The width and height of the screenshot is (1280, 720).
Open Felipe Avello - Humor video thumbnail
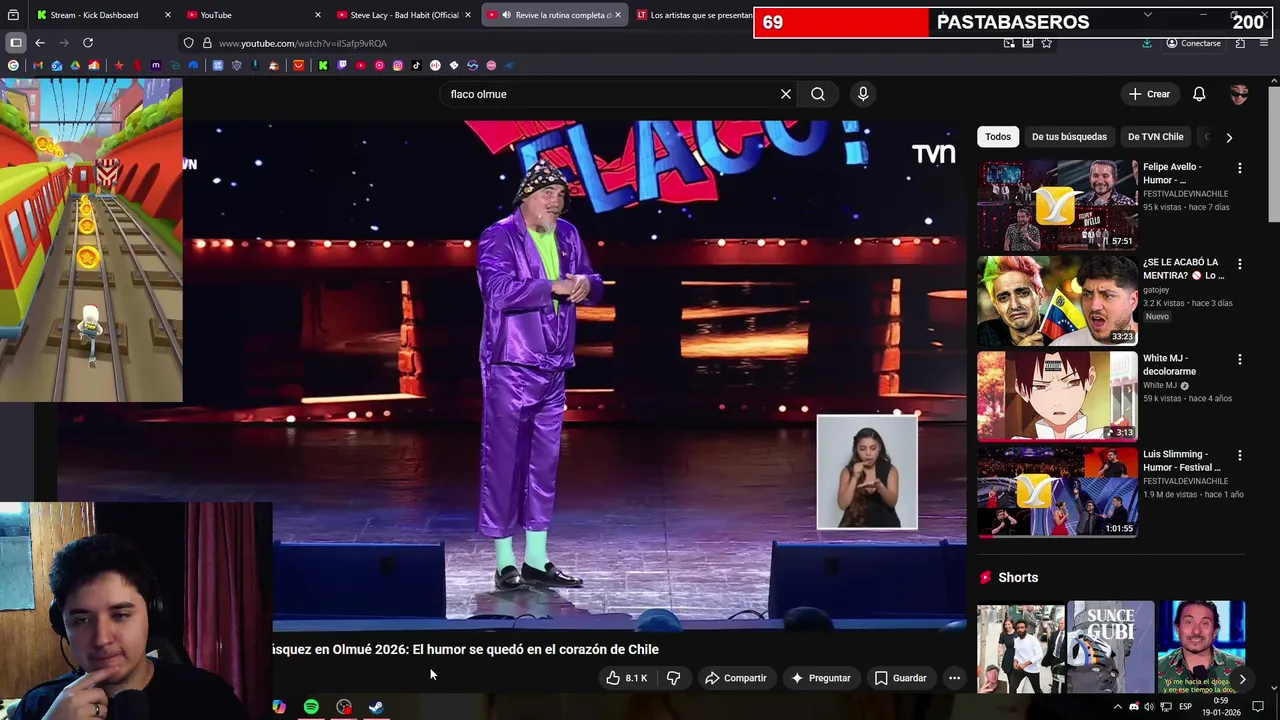[1057, 205]
